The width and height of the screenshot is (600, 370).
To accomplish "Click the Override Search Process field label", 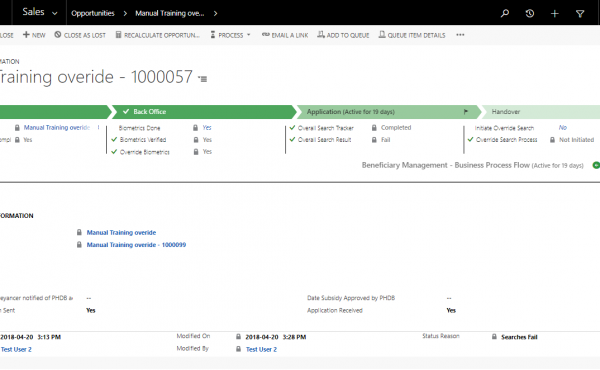I will click(507, 140).
